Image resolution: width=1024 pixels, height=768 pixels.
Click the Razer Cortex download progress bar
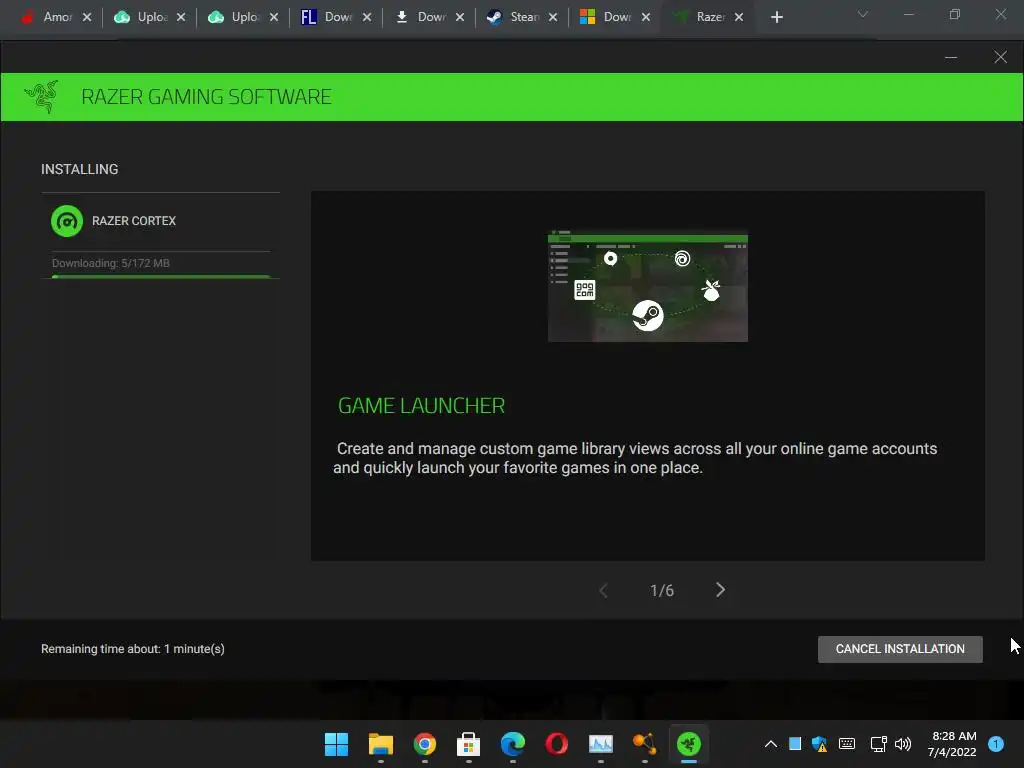161,276
